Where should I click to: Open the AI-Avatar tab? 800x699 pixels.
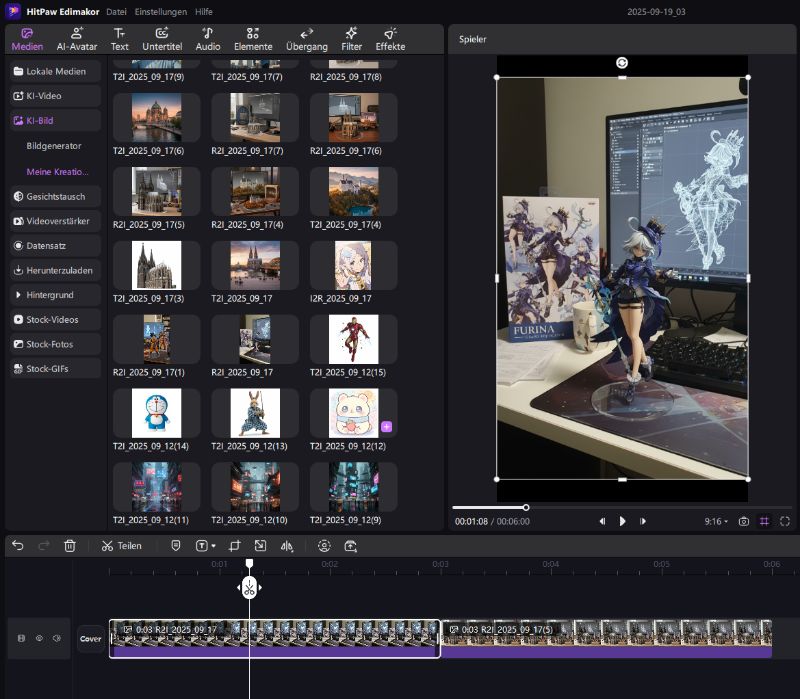[x=77, y=39]
